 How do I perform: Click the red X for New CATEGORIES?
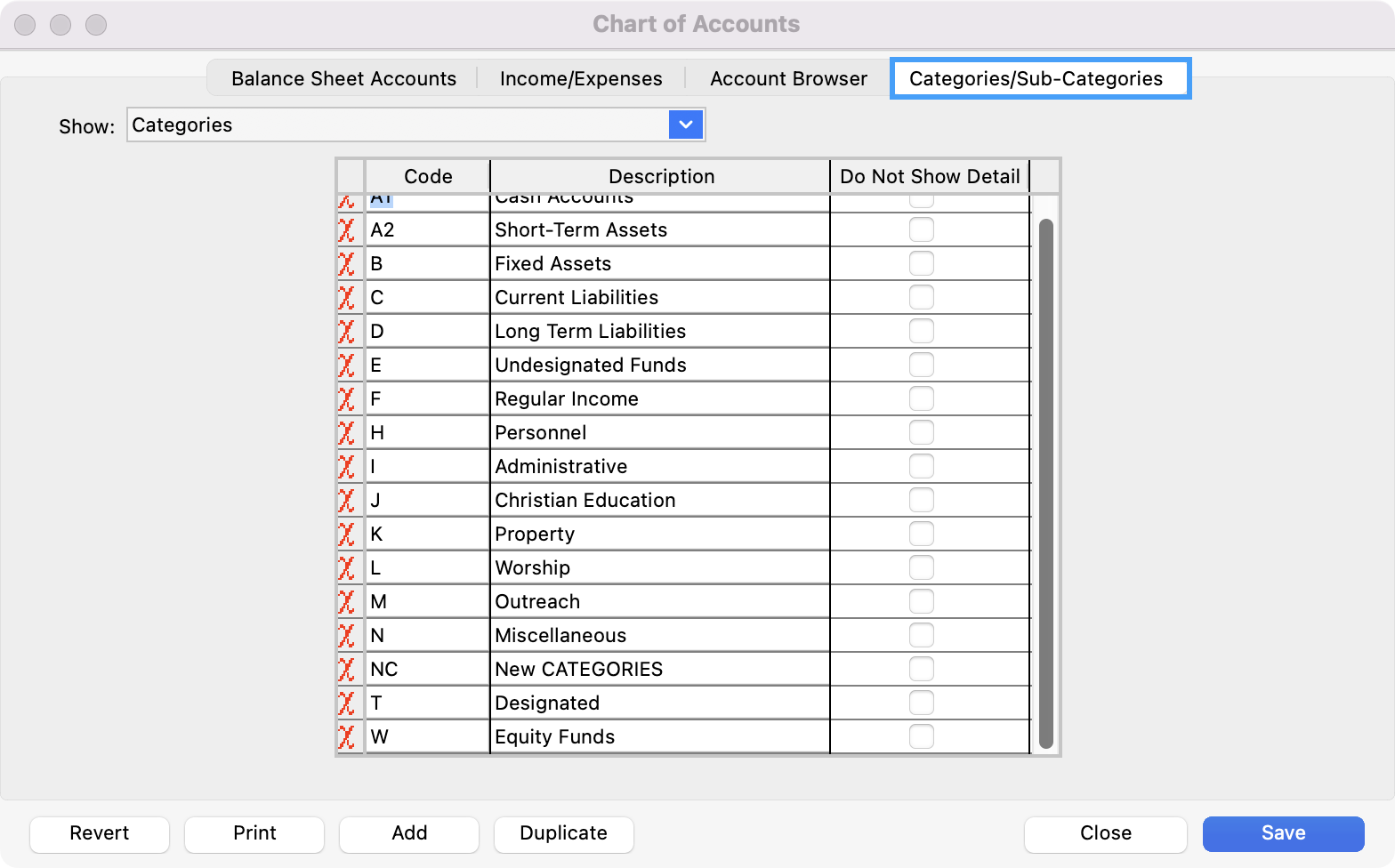(x=347, y=670)
